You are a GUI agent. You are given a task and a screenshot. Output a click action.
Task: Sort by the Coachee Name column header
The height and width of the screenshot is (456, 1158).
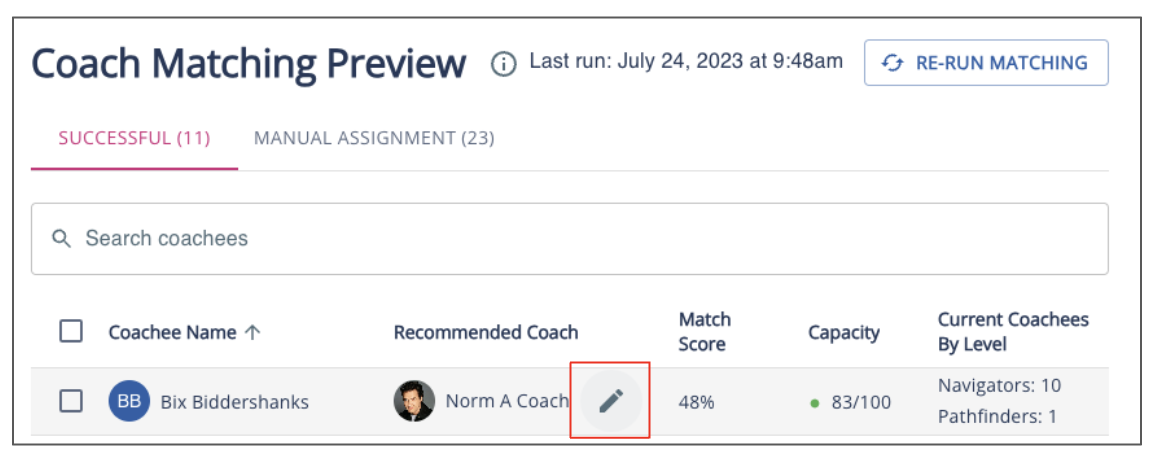point(172,332)
